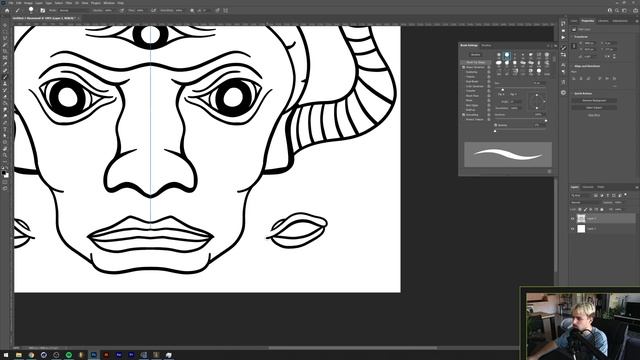
Task: Toggle pressure for size icon in options bar
Action: pyautogui.click(x=217, y=11)
